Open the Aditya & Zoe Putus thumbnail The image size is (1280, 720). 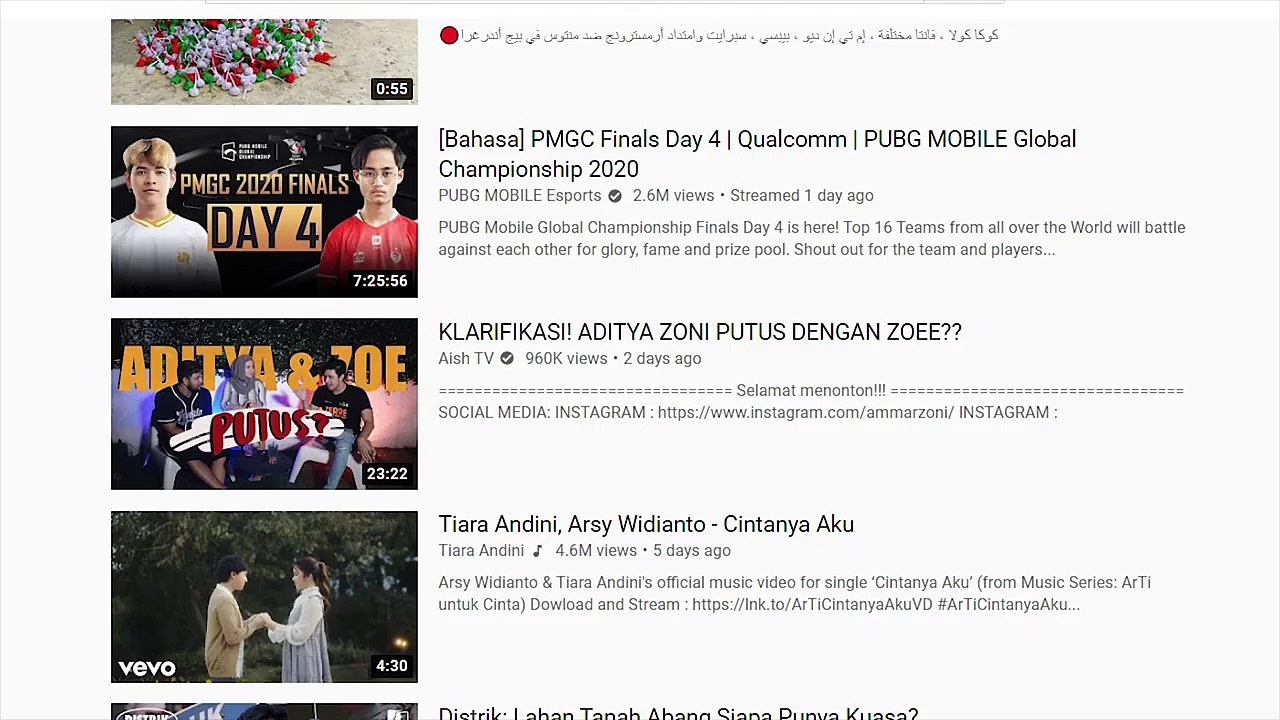(x=264, y=404)
